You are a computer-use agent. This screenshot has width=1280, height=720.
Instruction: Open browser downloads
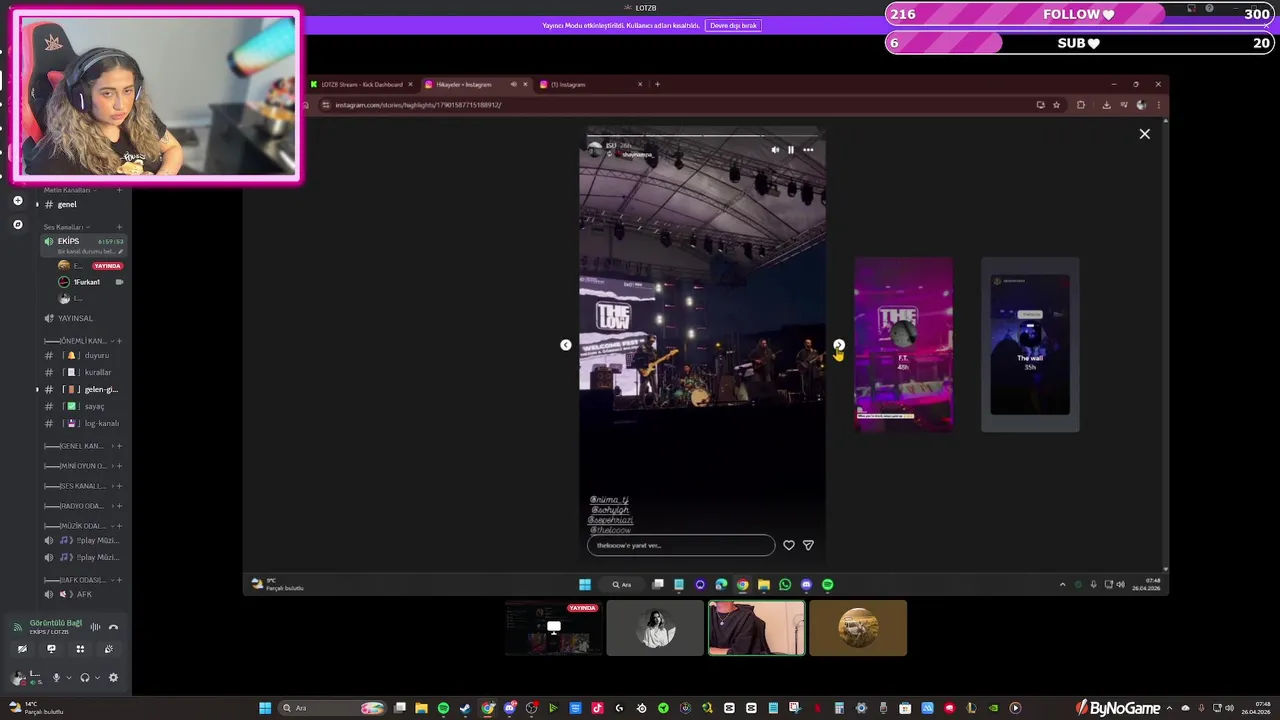click(x=1106, y=105)
